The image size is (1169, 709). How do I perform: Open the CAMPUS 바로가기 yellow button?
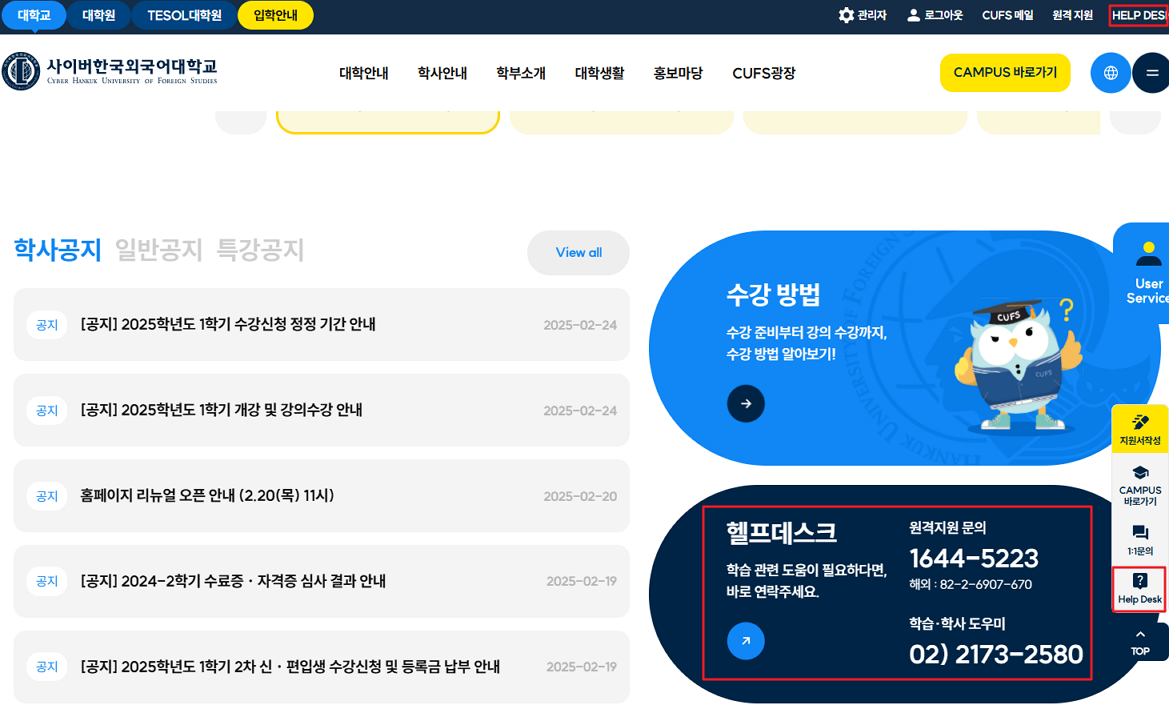[x=1005, y=72]
